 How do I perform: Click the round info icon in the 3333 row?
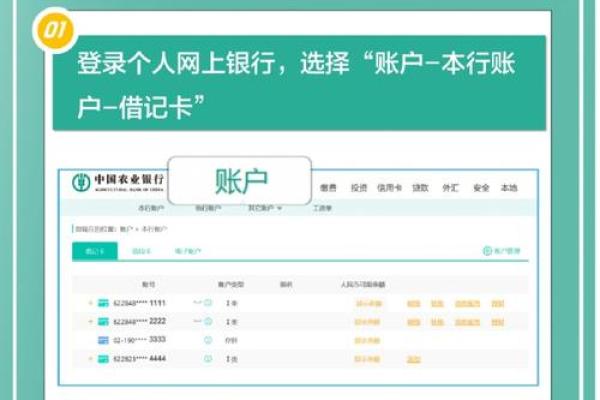pyautogui.click(x=208, y=340)
